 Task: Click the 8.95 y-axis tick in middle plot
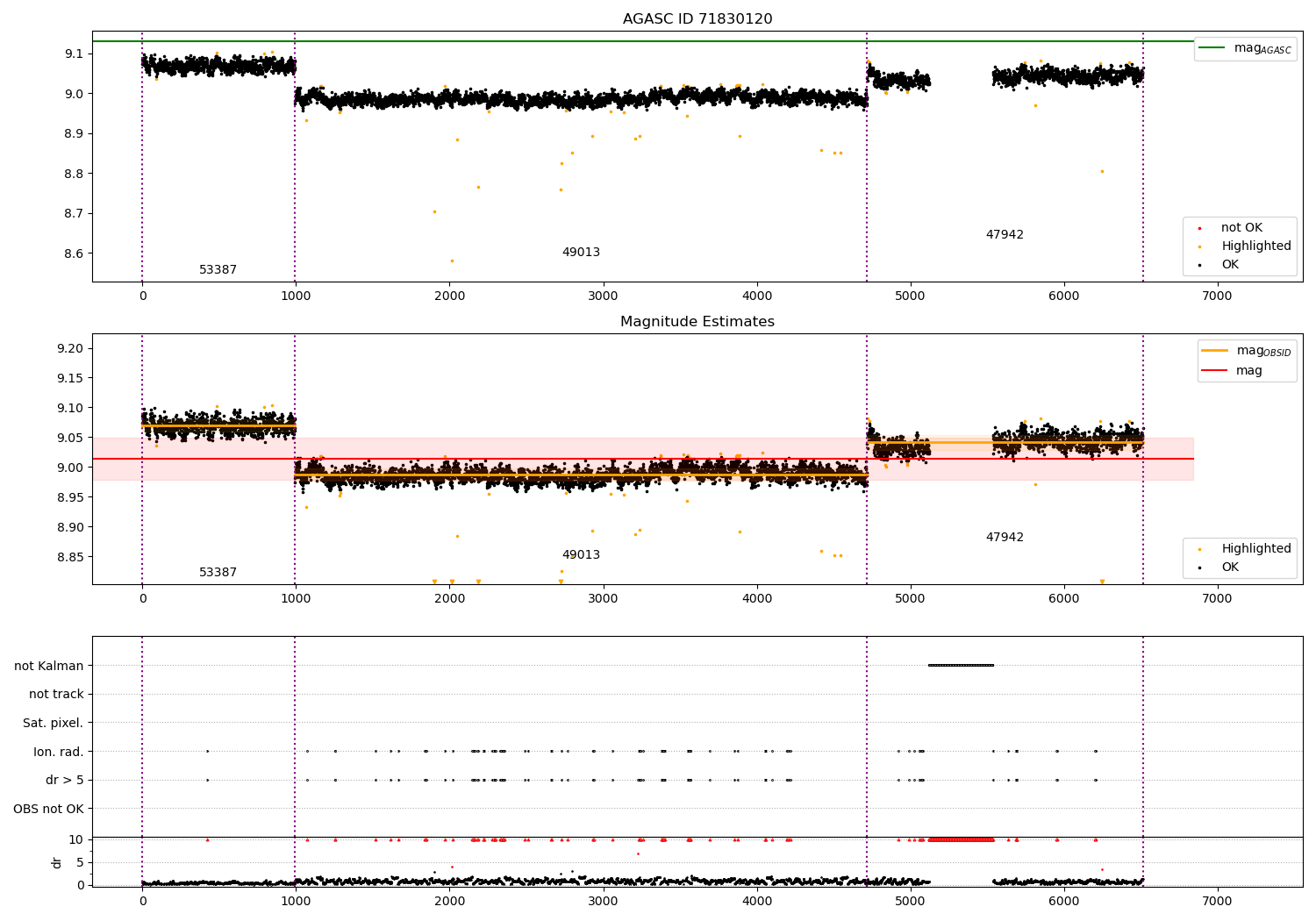70,498
